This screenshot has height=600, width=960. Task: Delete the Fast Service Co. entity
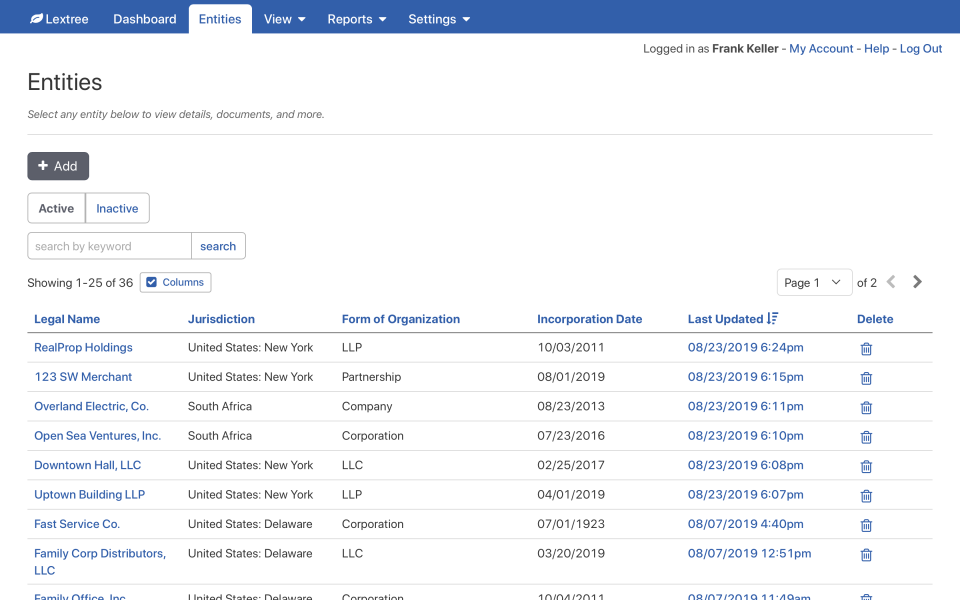[x=865, y=524]
